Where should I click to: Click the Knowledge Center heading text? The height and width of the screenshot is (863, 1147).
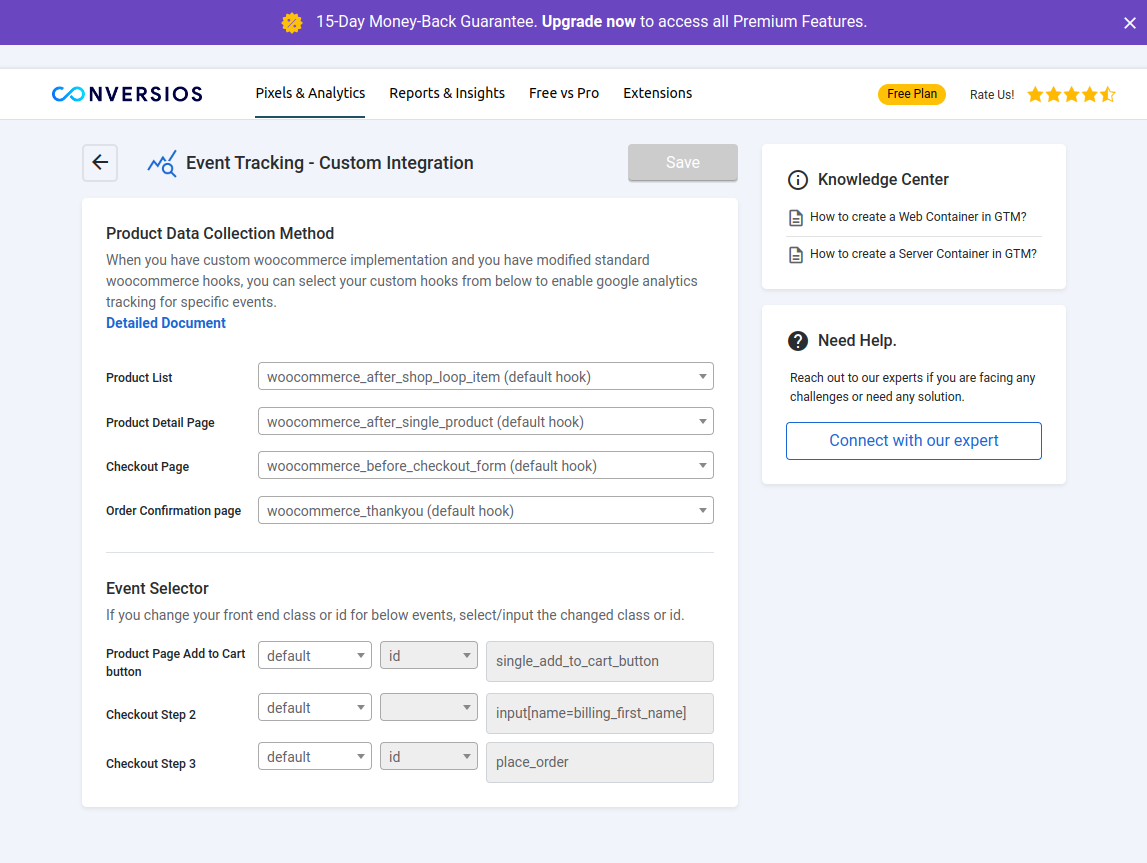(883, 179)
